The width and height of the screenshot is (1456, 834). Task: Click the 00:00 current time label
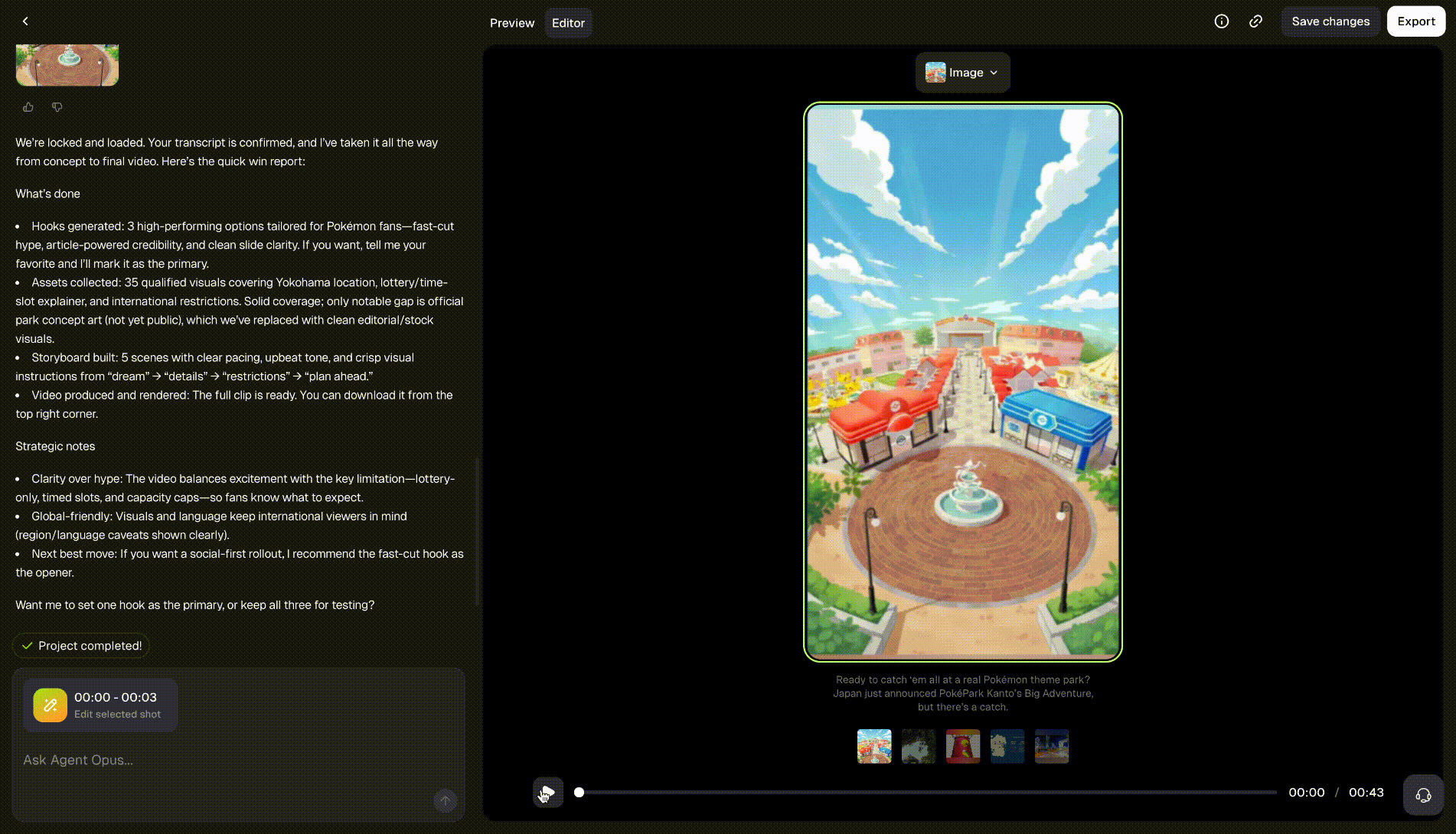point(1307,793)
